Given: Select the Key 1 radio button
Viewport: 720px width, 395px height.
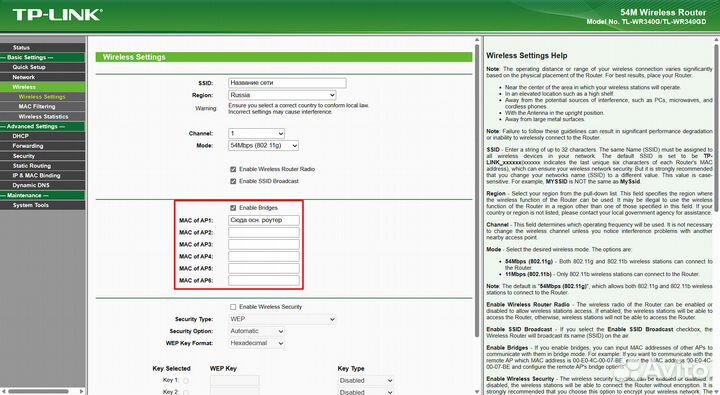Looking at the screenshot, I should coord(186,381).
